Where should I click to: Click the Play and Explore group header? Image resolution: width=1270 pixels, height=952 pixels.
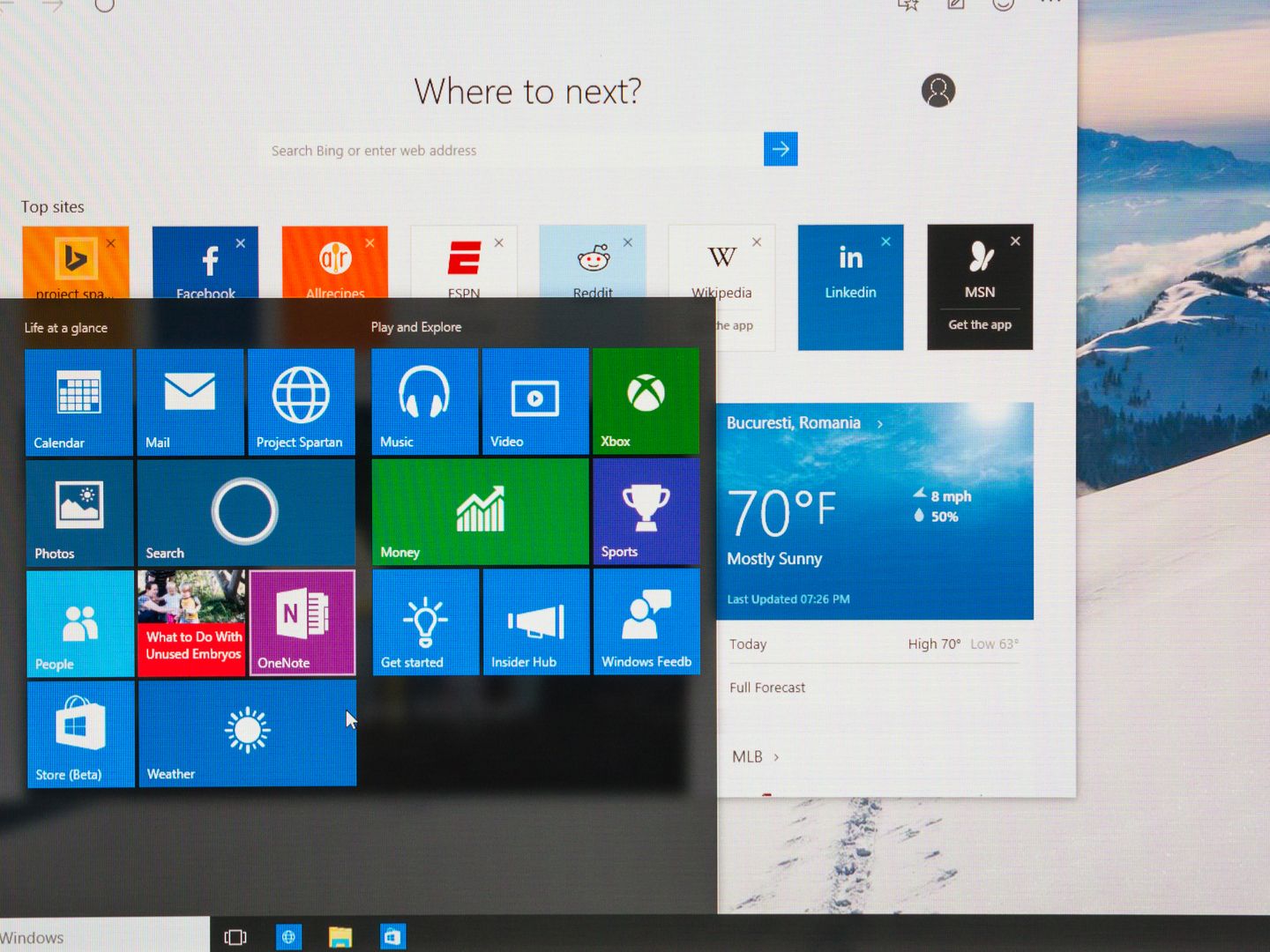(416, 327)
